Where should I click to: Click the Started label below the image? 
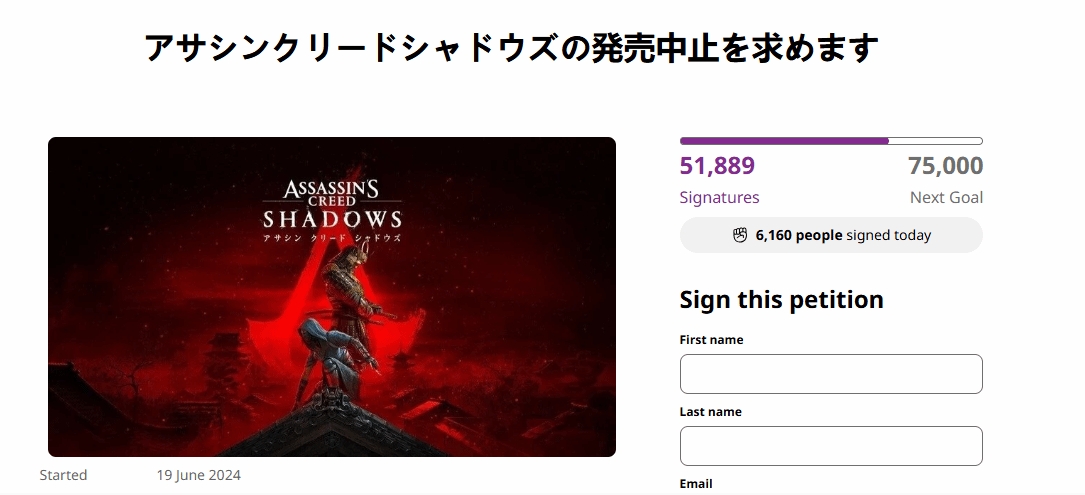tap(63, 475)
